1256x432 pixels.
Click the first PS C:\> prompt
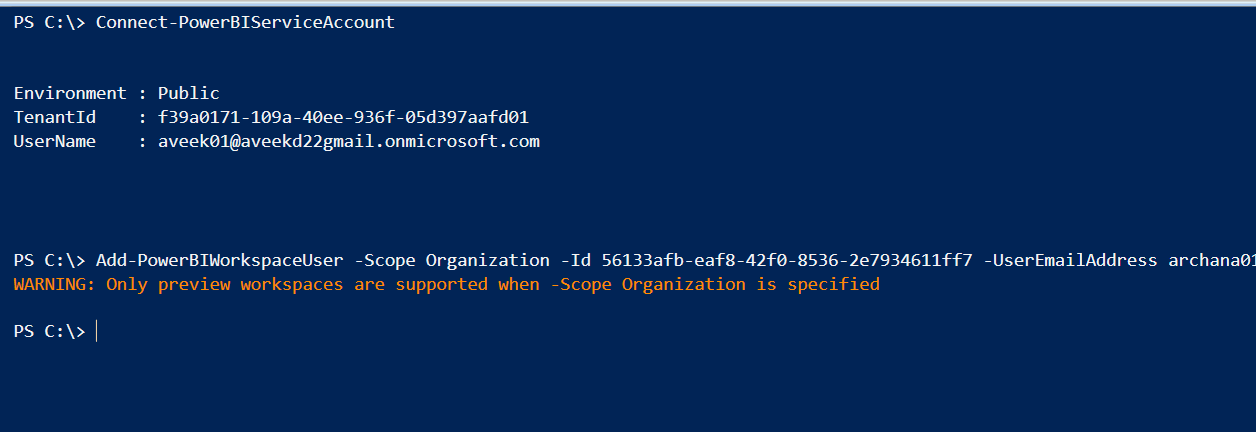50,22
